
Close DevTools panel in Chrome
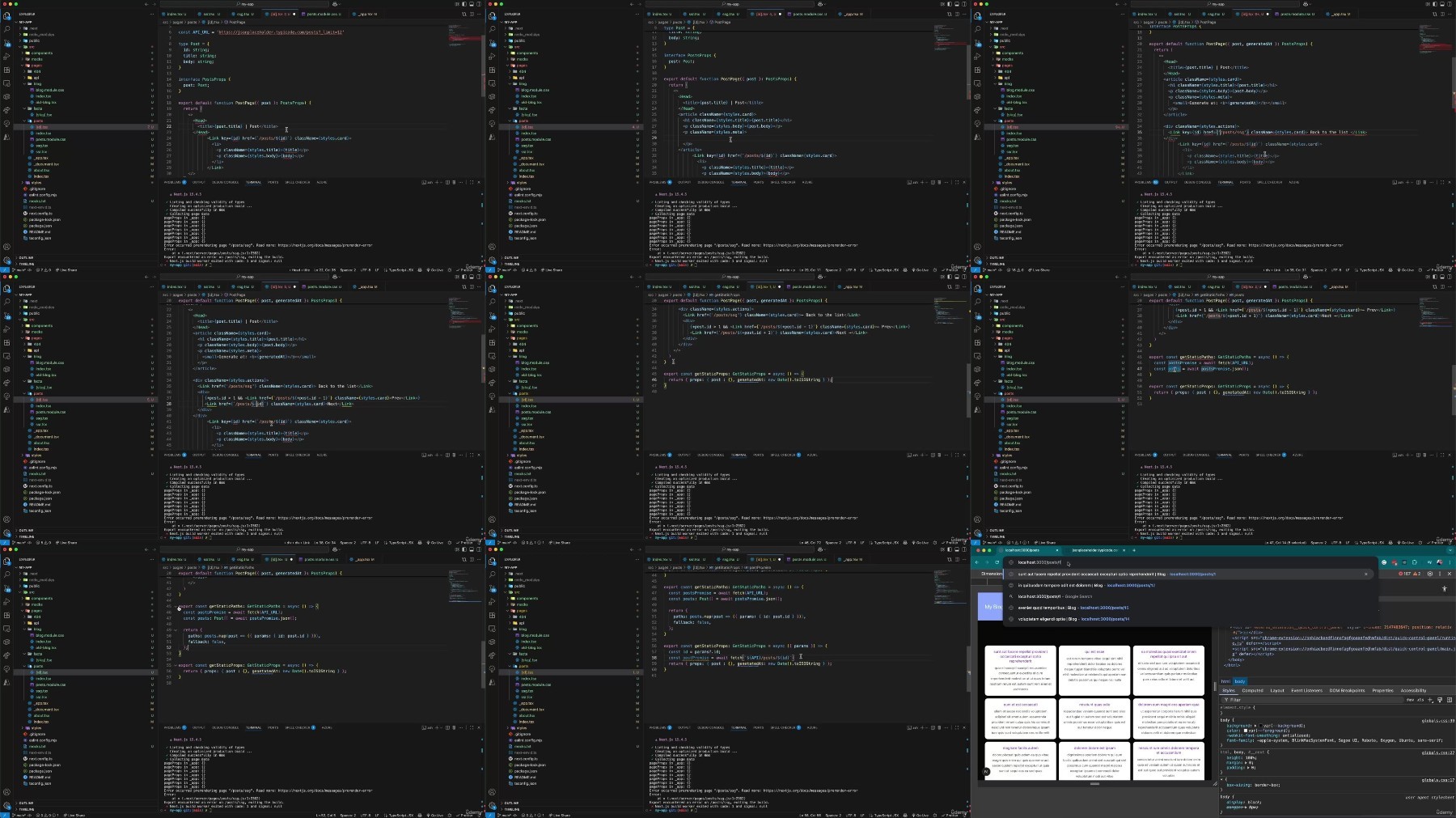coord(1450,574)
